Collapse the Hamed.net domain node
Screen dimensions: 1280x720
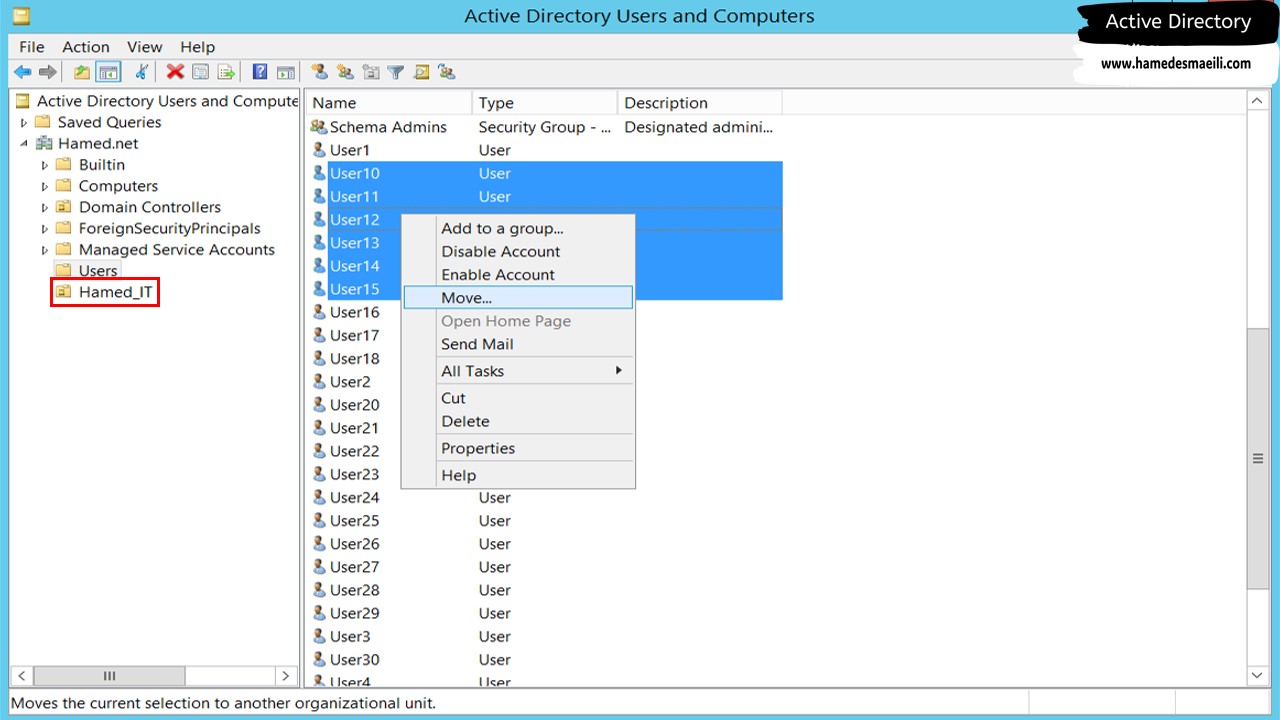click(24, 144)
